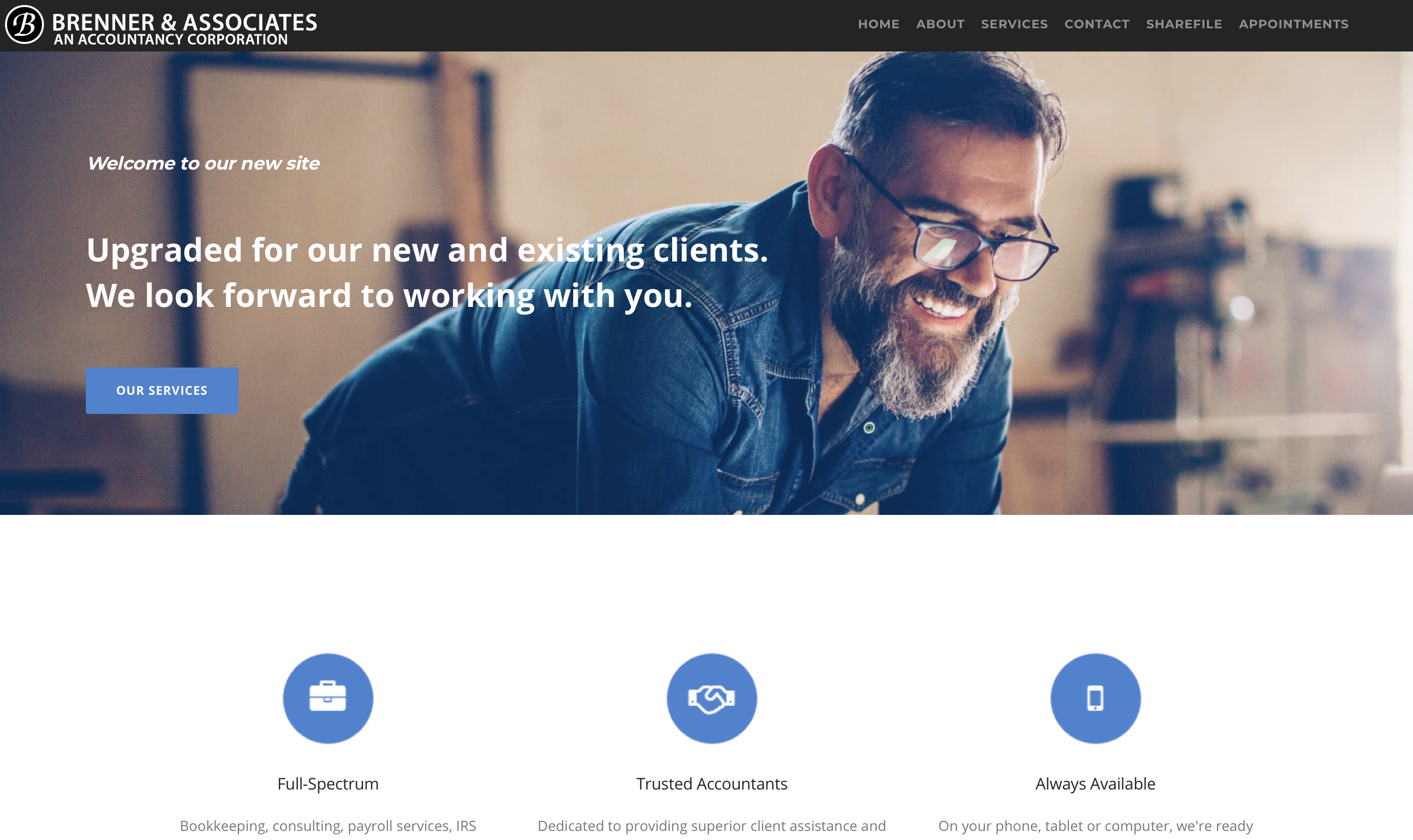Go to the About page
Viewport: 1413px width, 840px height.
point(940,24)
